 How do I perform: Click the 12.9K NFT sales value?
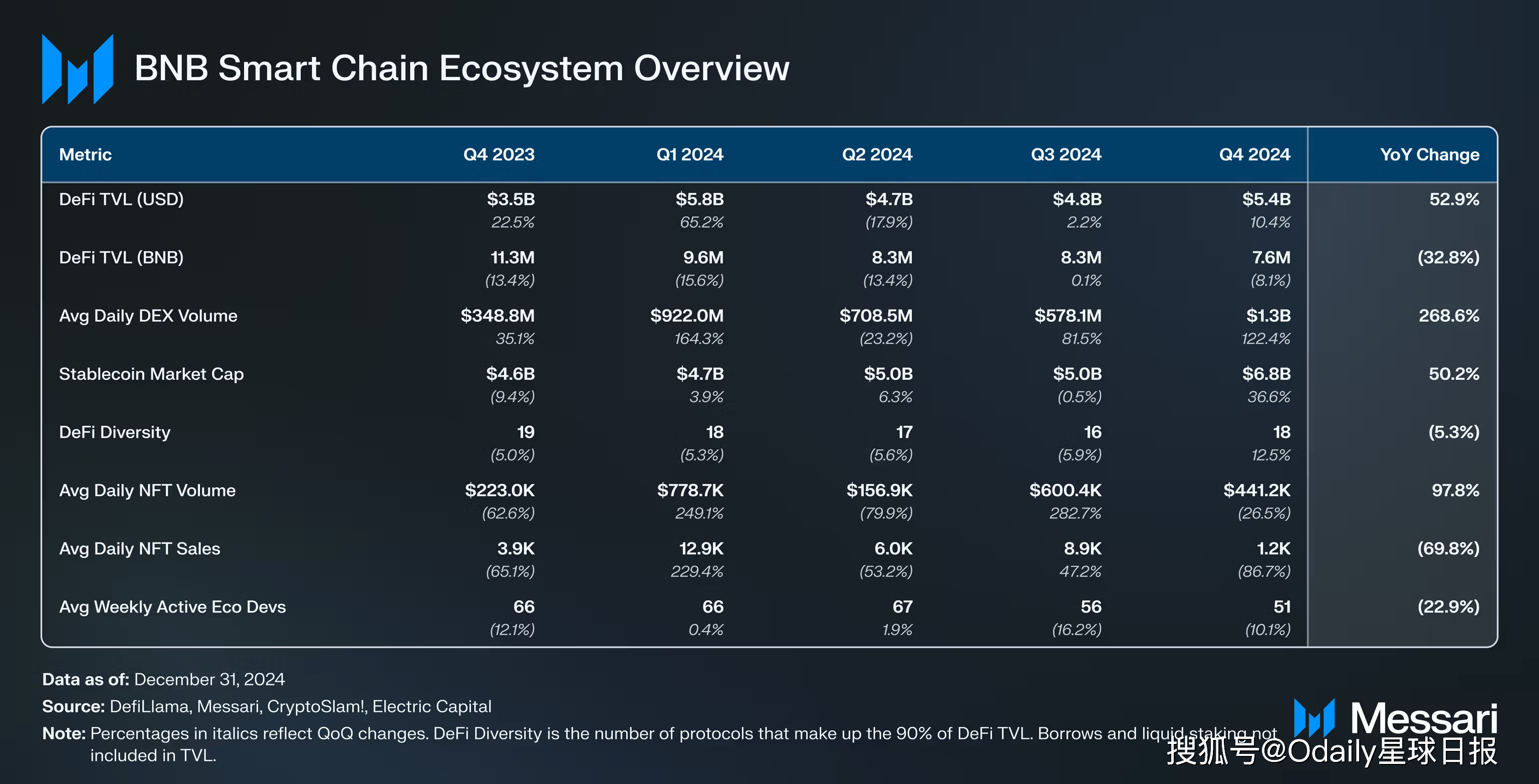701,549
